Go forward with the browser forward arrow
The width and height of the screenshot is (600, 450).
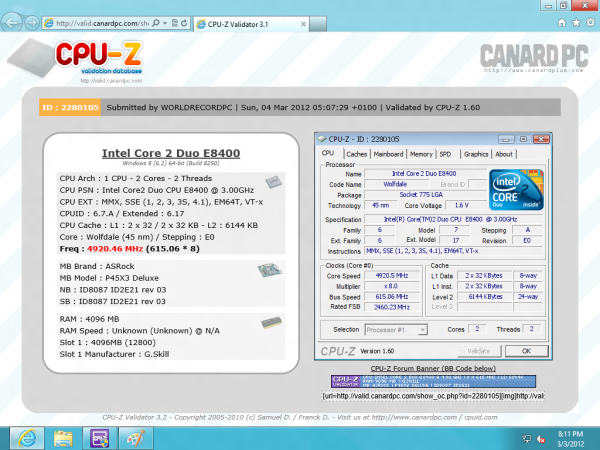click(32, 23)
